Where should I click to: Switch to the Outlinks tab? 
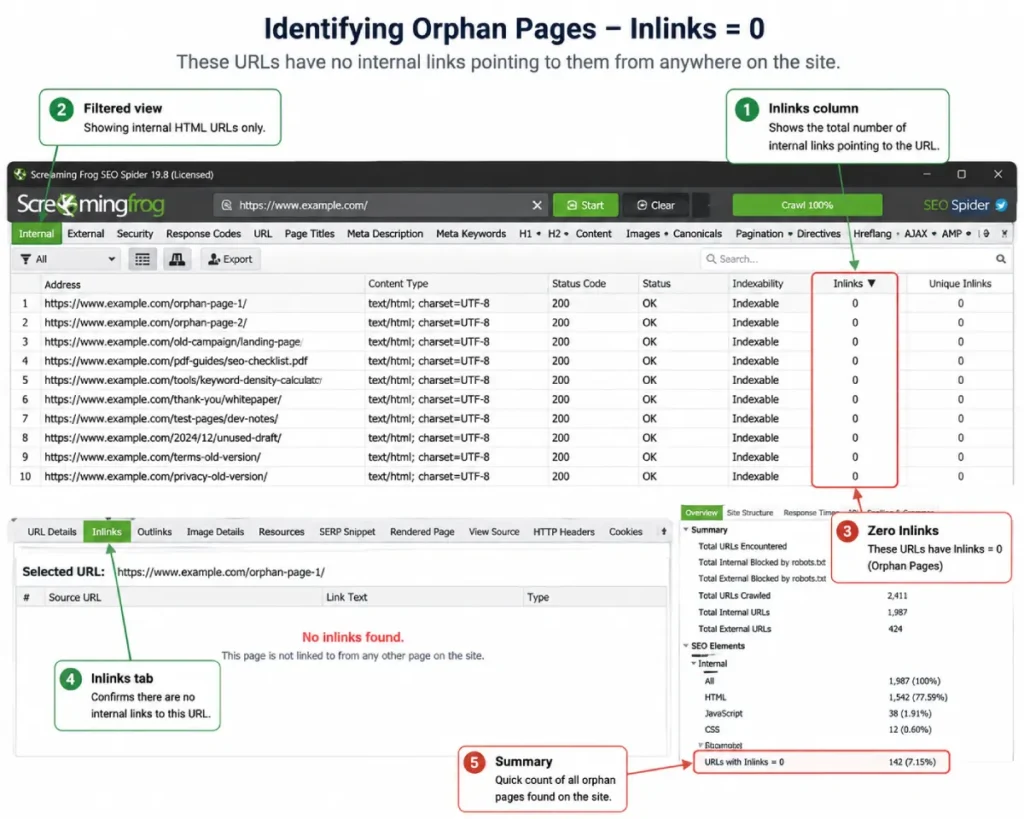tap(154, 532)
